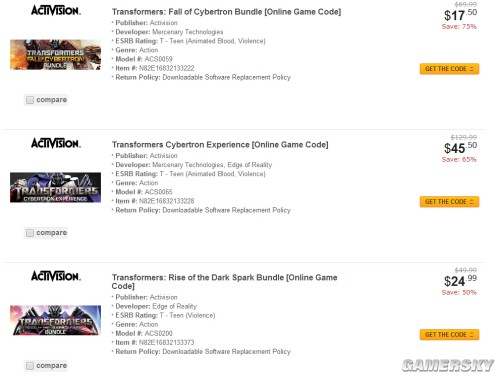Open Transformers Cybertron Experience title link
The image size is (500, 377).
tap(220, 145)
